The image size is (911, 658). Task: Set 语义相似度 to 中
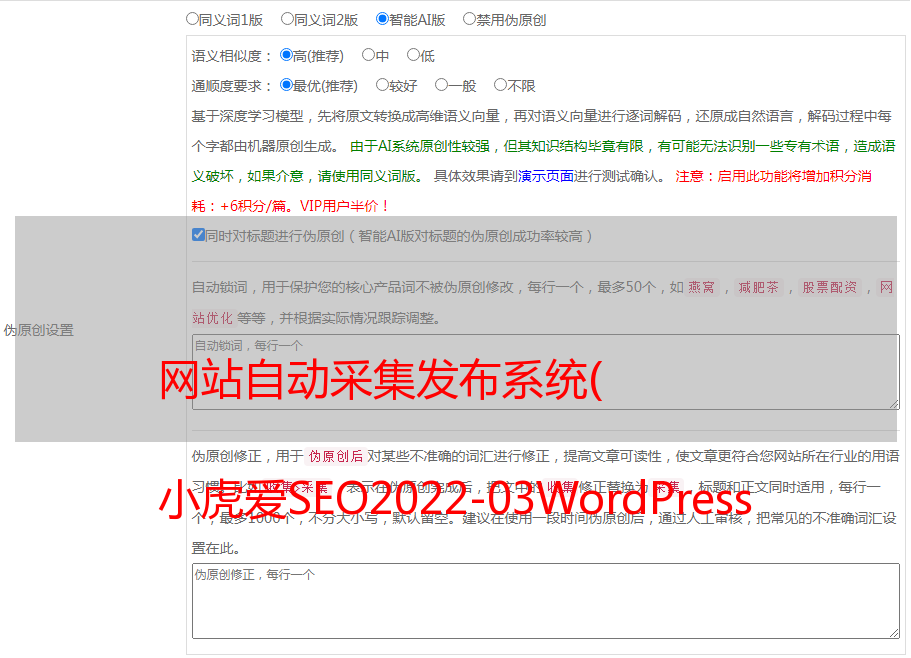368,55
